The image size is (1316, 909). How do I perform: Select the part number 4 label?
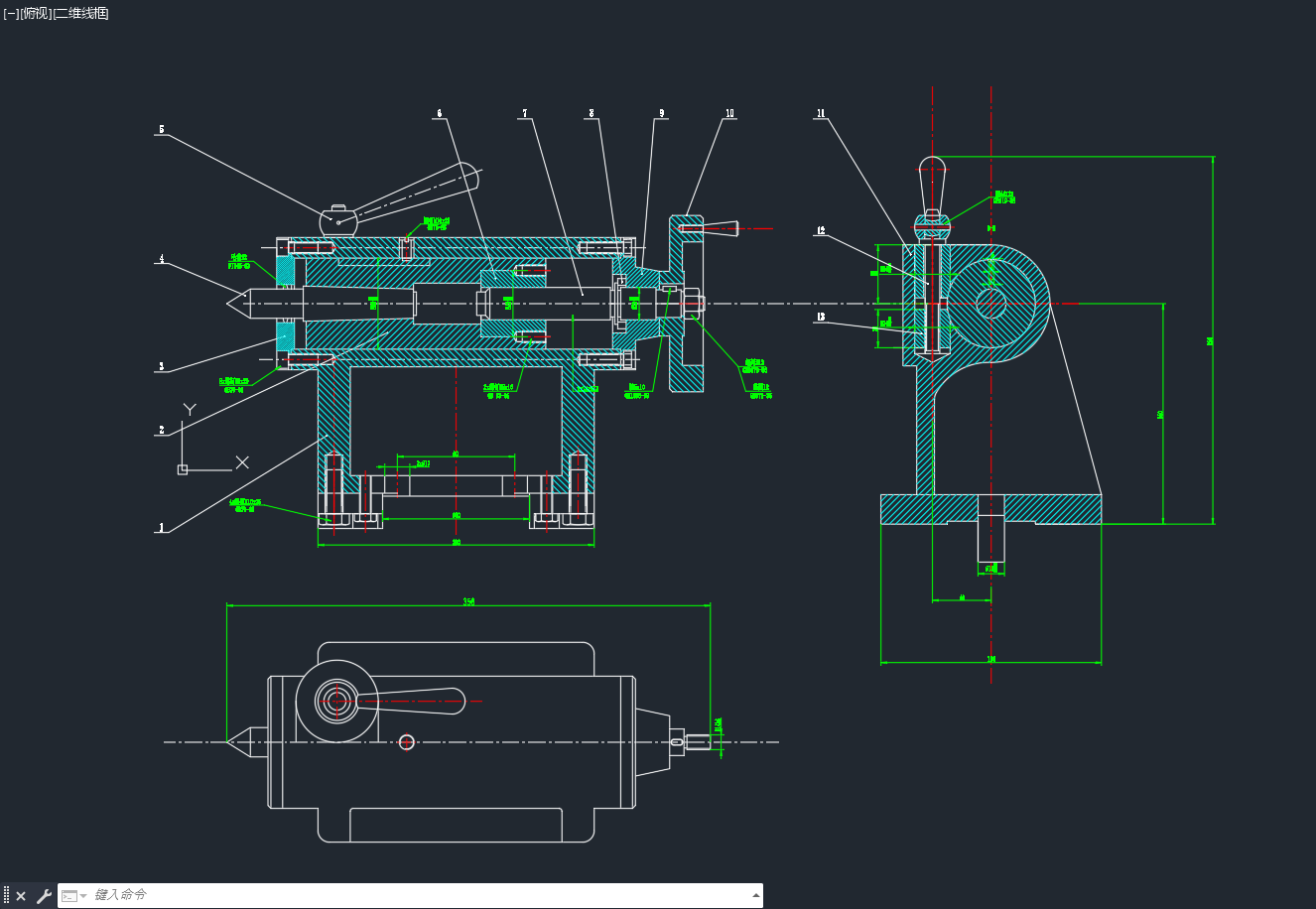pyautogui.click(x=161, y=260)
